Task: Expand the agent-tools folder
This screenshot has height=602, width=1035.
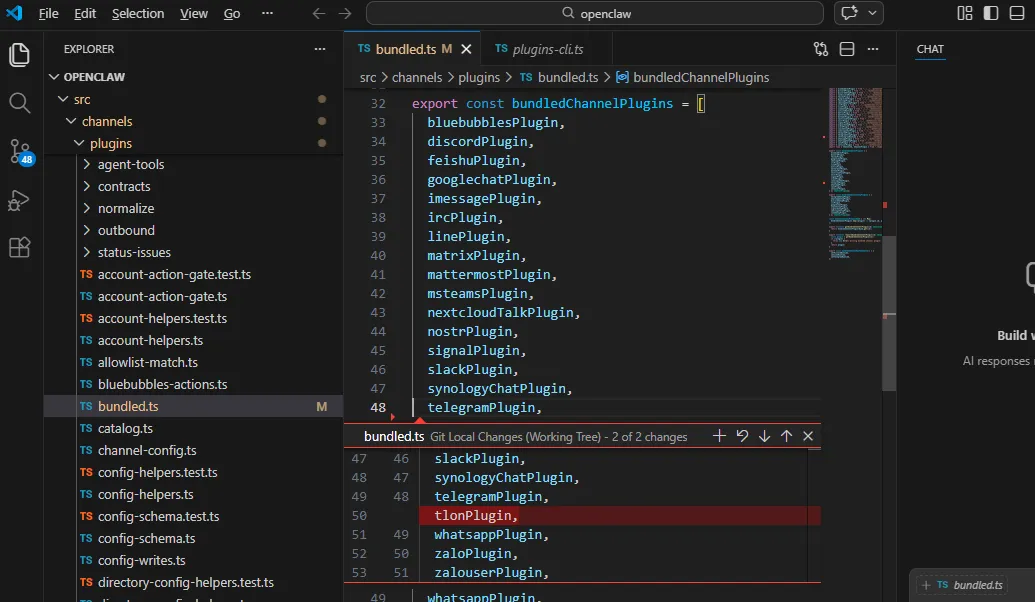Action: (130, 164)
